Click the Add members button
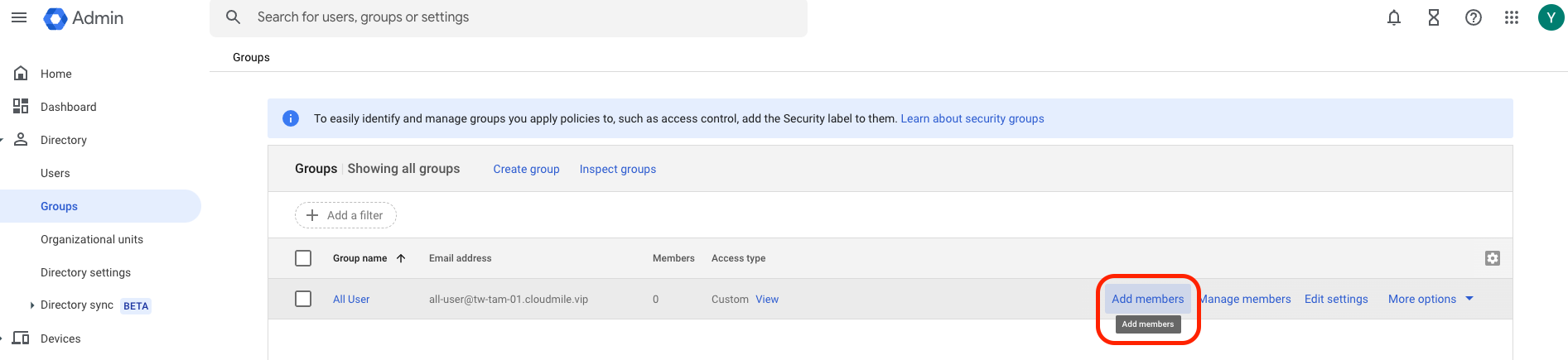Viewport: 1568px width, 360px height. pyautogui.click(x=1147, y=299)
